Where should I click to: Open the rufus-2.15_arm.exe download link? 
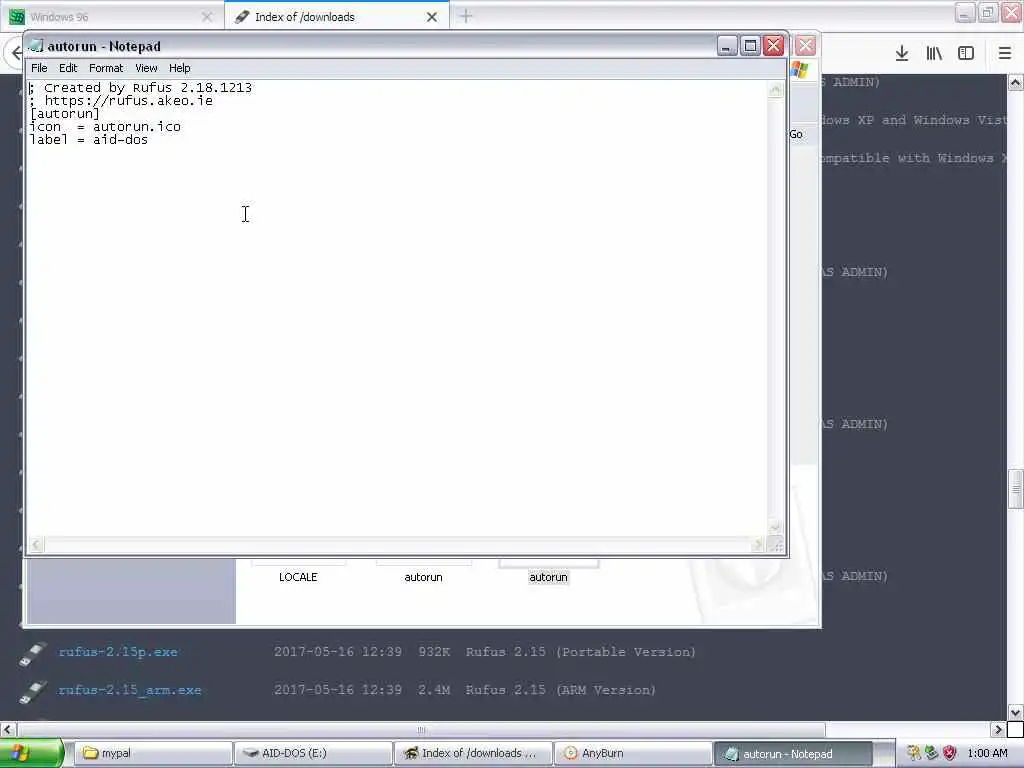130,690
